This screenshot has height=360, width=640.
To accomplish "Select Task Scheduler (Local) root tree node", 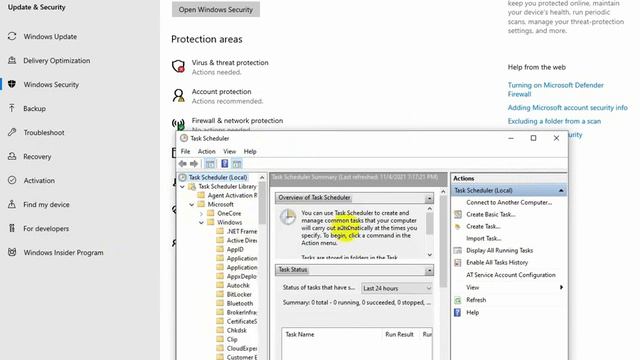I will (218, 178).
